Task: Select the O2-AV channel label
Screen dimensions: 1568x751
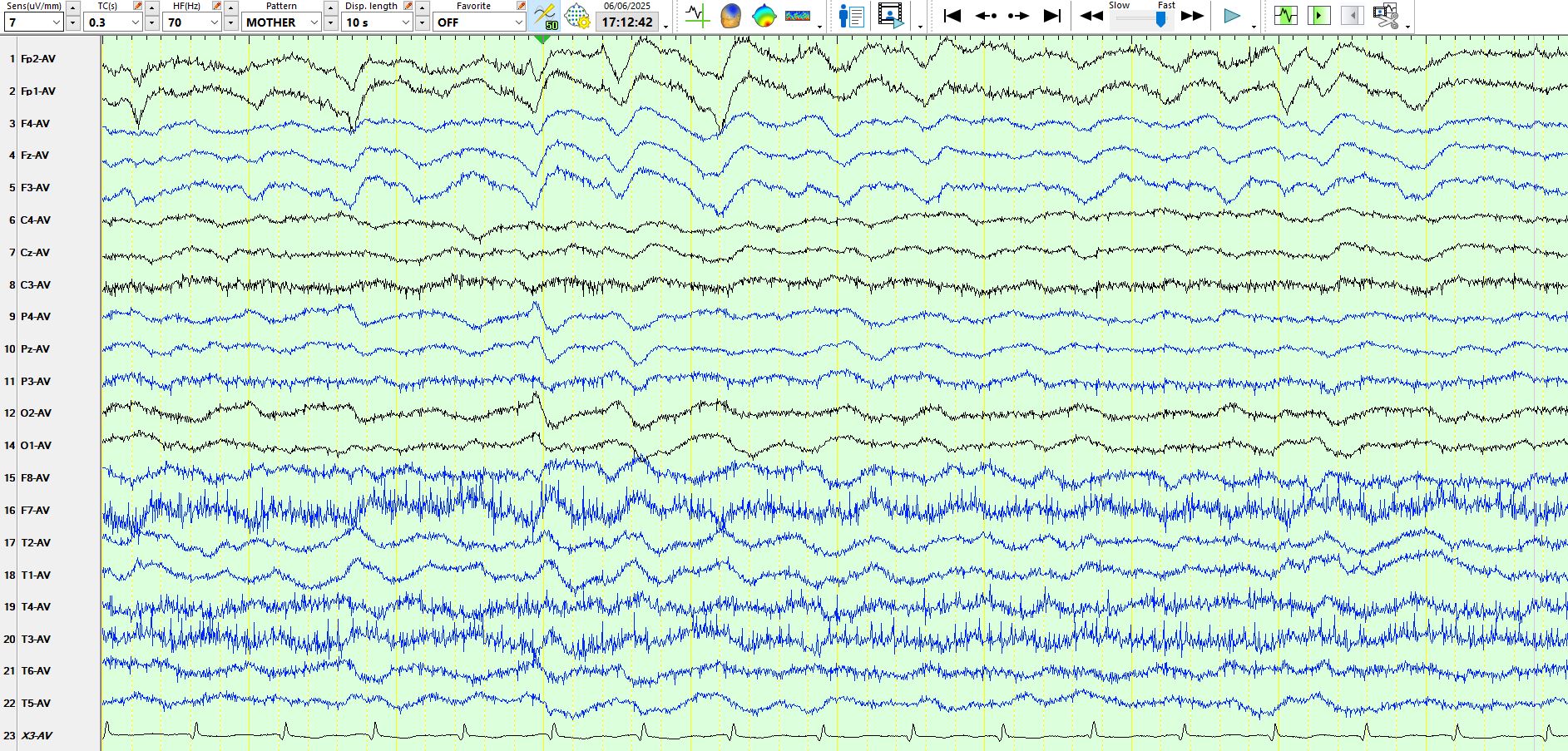Action: [36, 413]
